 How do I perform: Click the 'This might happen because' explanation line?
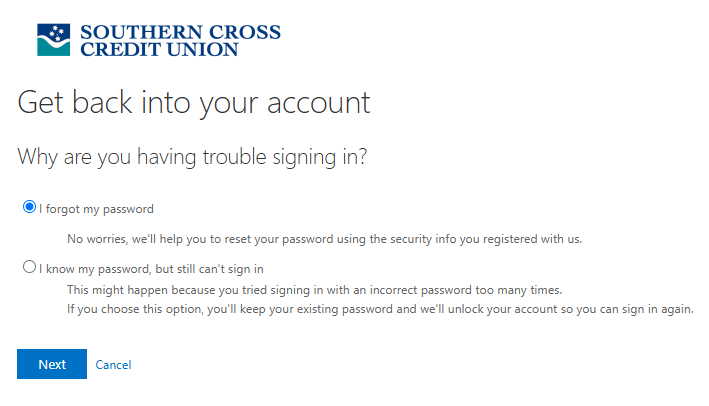[x=315, y=290]
